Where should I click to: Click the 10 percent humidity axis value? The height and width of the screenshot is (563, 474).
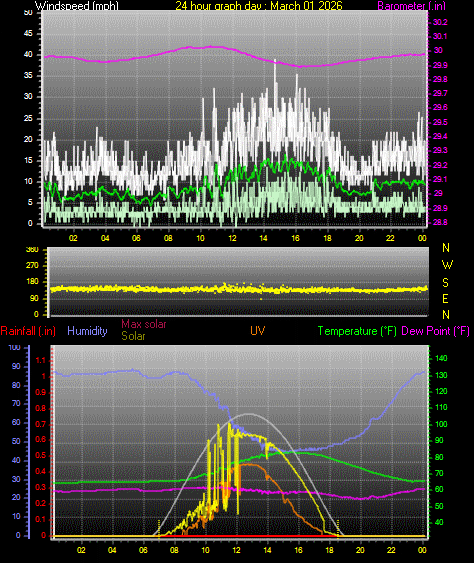click(x=16, y=517)
